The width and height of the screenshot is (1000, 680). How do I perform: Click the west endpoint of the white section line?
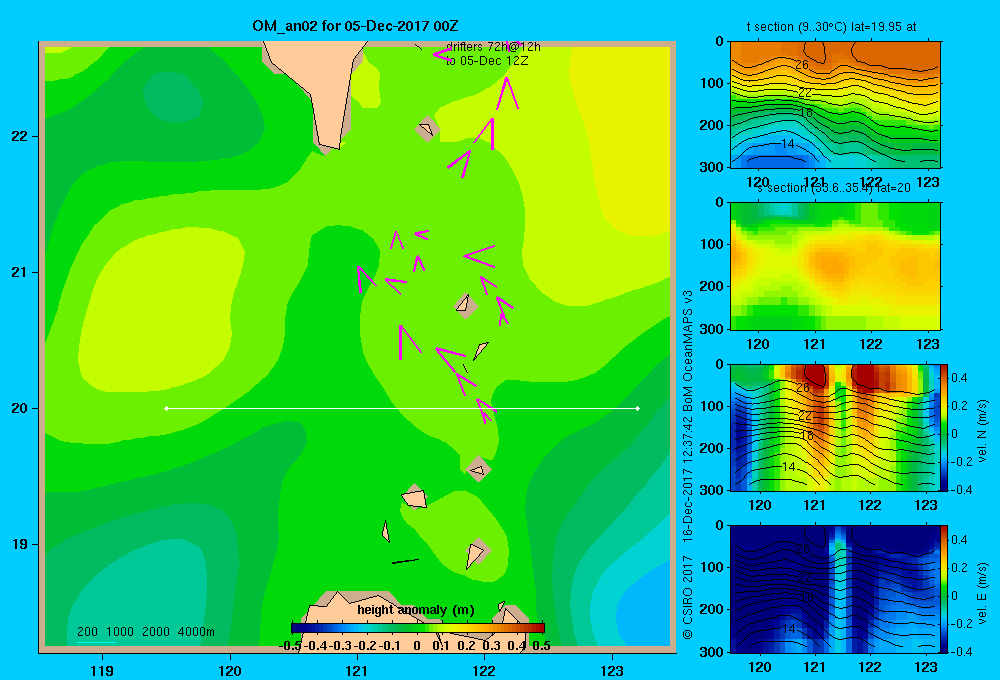coord(166,408)
